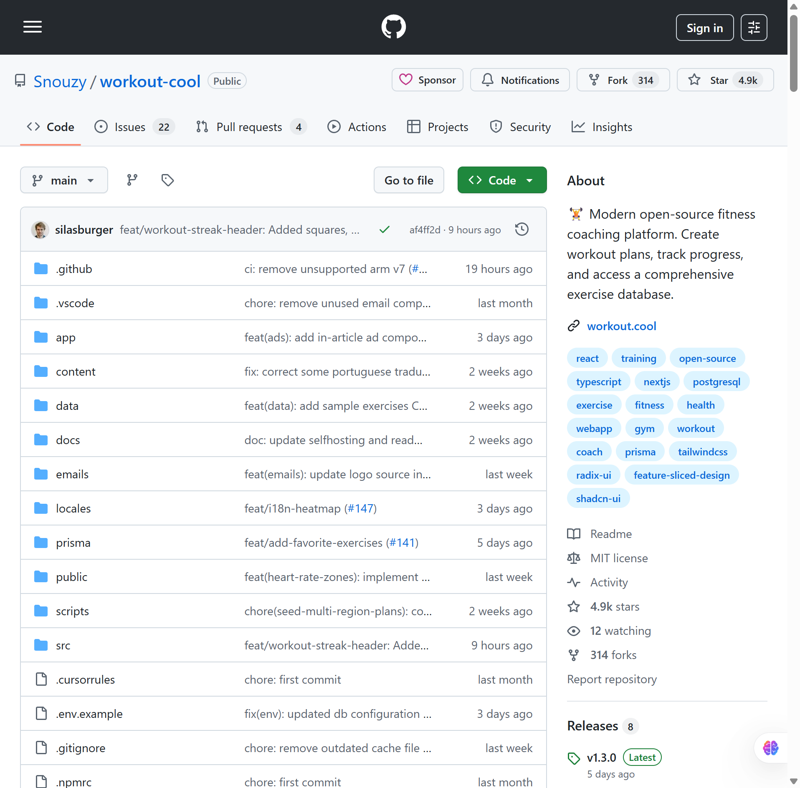
Task: Click the green checkmark commit status
Action: tap(385, 230)
